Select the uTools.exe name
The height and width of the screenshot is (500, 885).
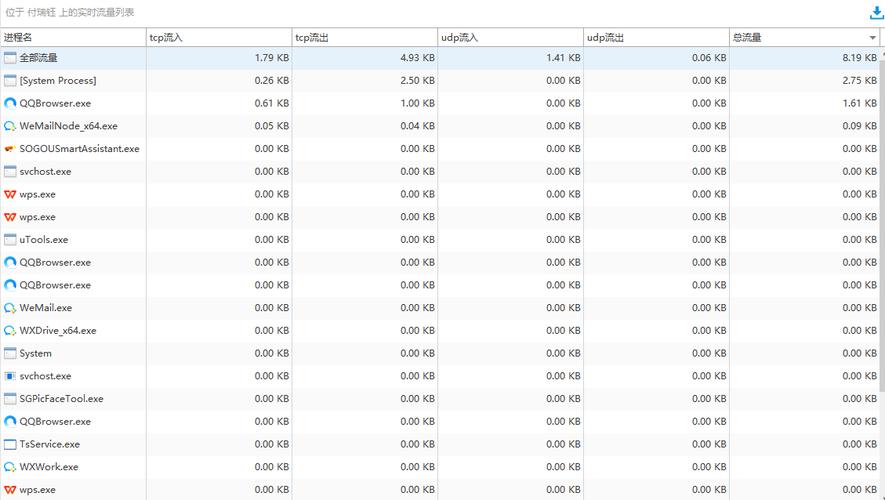44,240
